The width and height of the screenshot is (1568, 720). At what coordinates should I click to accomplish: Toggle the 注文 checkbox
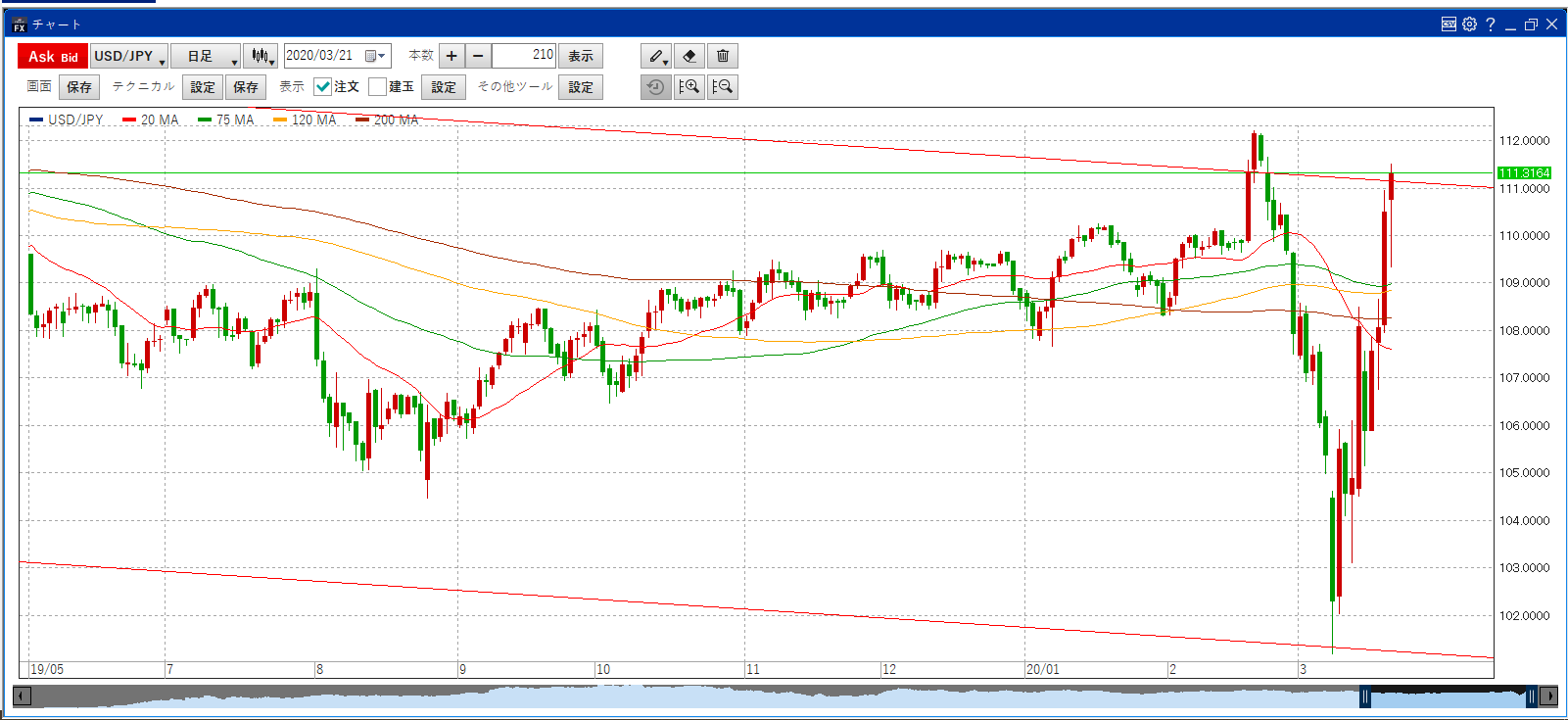[x=322, y=87]
